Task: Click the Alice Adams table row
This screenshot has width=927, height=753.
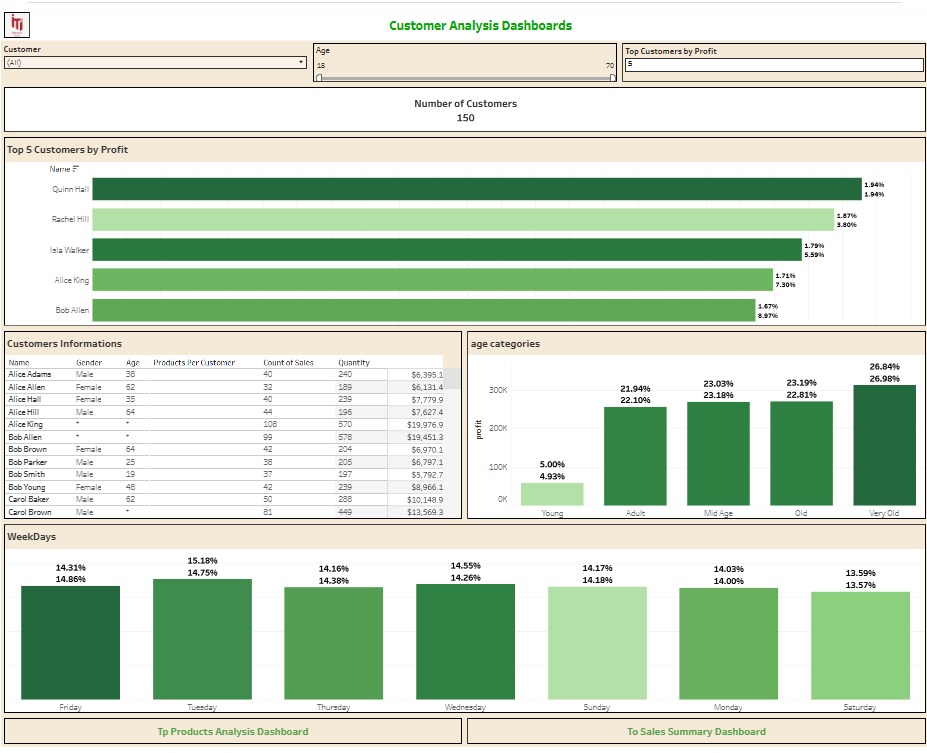Action: click(x=225, y=374)
